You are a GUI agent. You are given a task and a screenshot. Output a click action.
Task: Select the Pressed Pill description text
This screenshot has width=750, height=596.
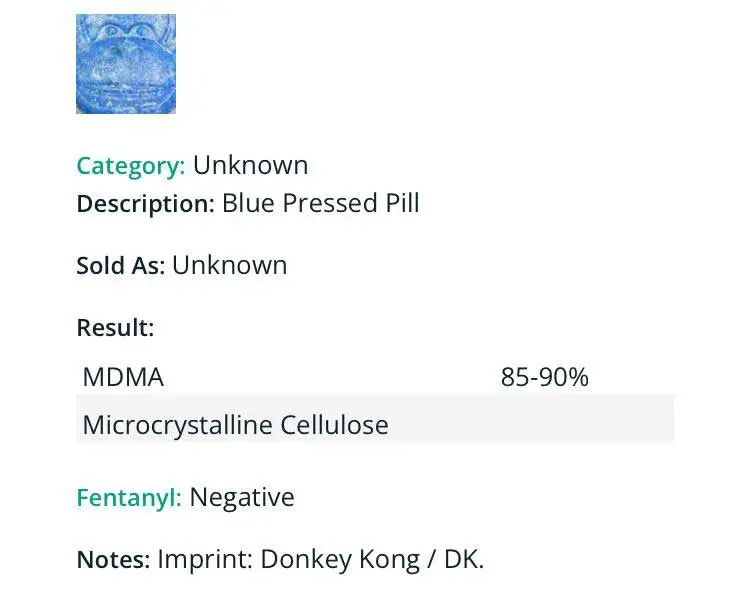click(x=351, y=204)
